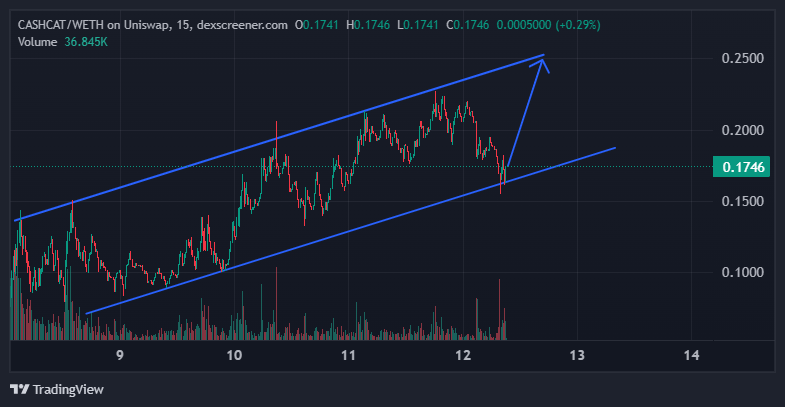
Task: Click date label 14 on time axis
Action: [x=691, y=355]
